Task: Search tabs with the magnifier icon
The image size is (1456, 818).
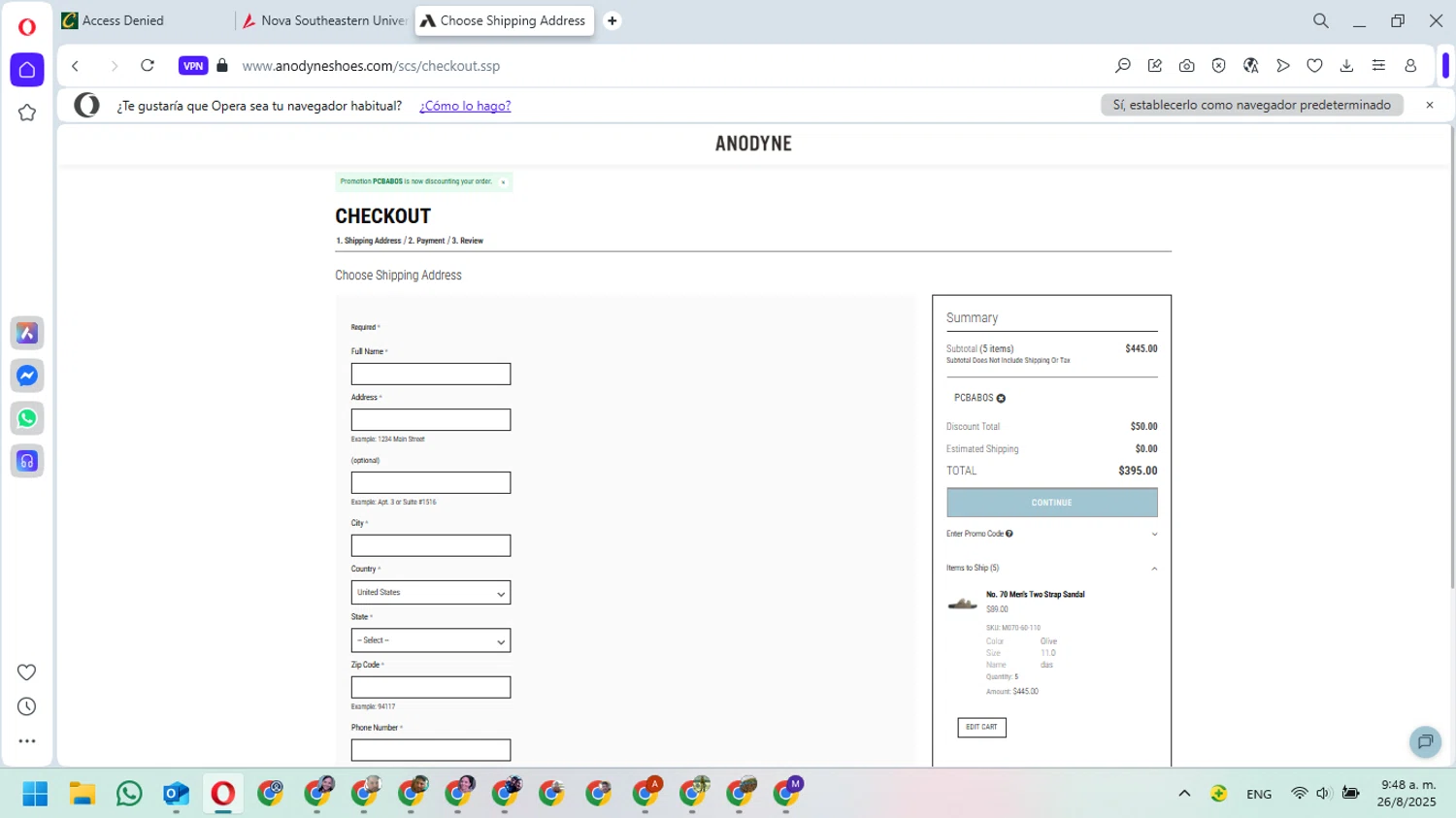Action: pos(1321,20)
